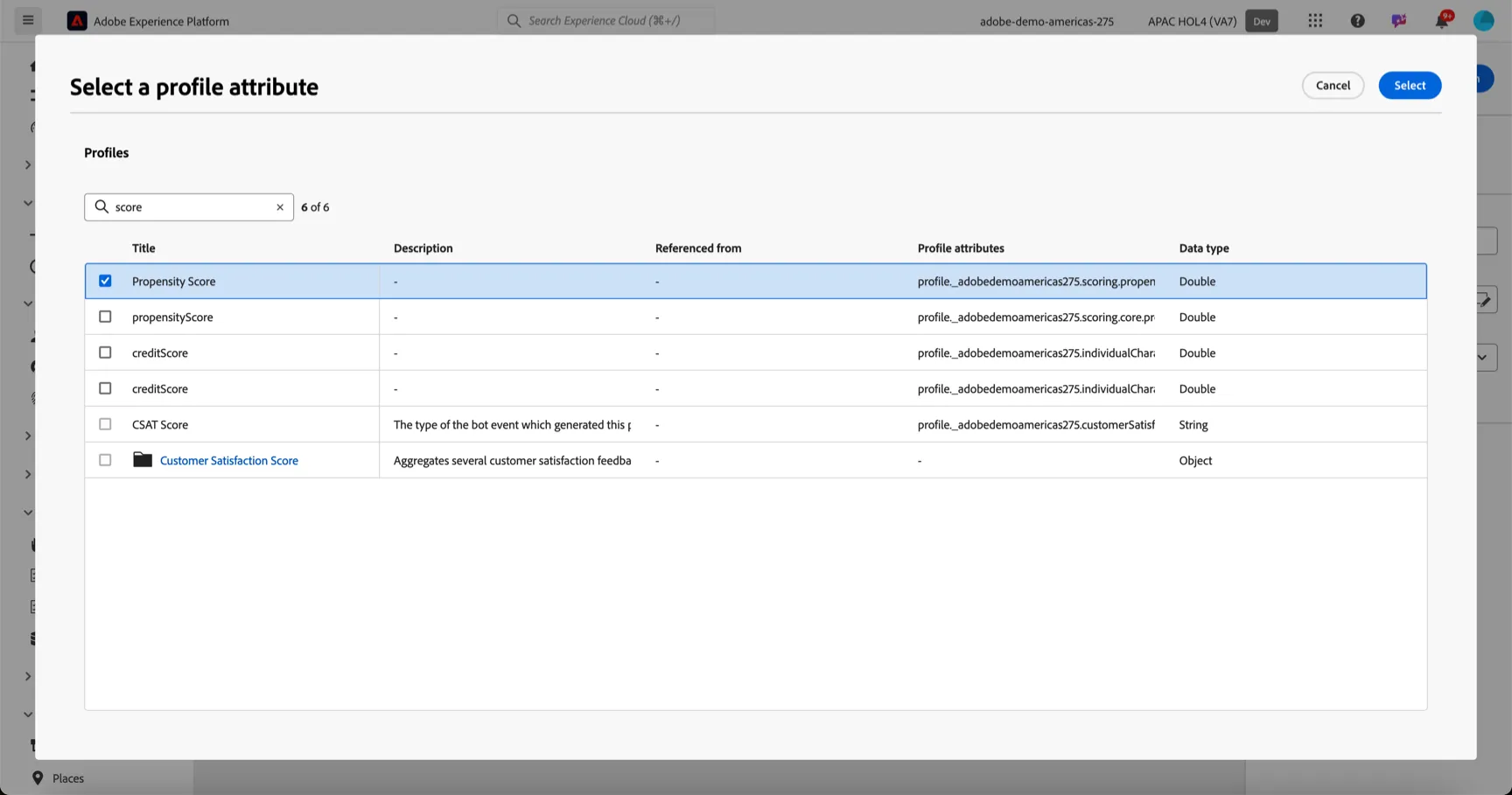The width and height of the screenshot is (1512, 795).
Task: Click Places in the left navigation
Action: pyautogui.click(x=68, y=778)
